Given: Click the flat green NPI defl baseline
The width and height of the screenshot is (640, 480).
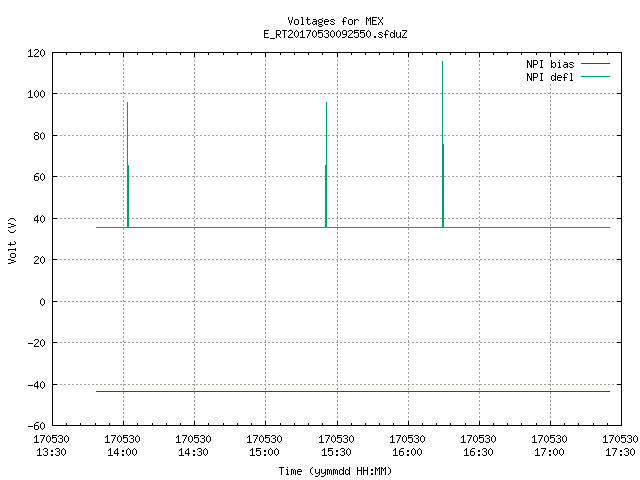Looking at the screenshot, I should click(x=353, y=227).
